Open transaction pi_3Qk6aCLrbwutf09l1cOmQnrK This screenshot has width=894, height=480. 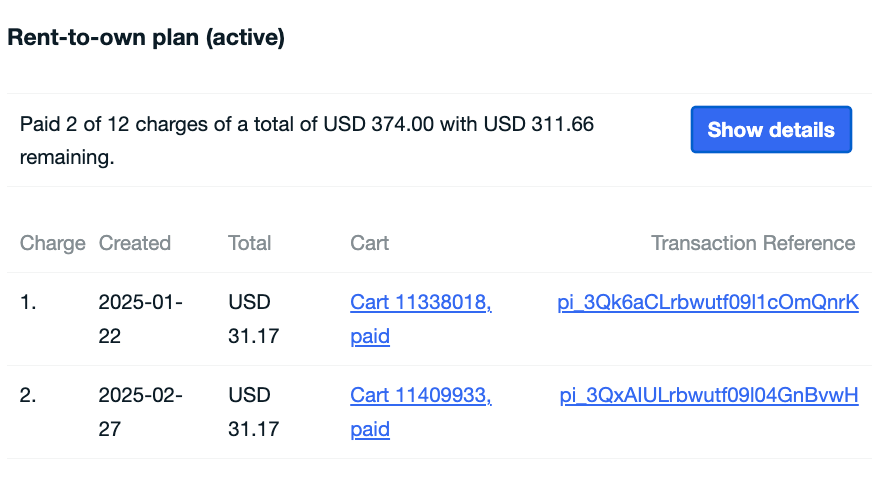[x=708, y=302]
